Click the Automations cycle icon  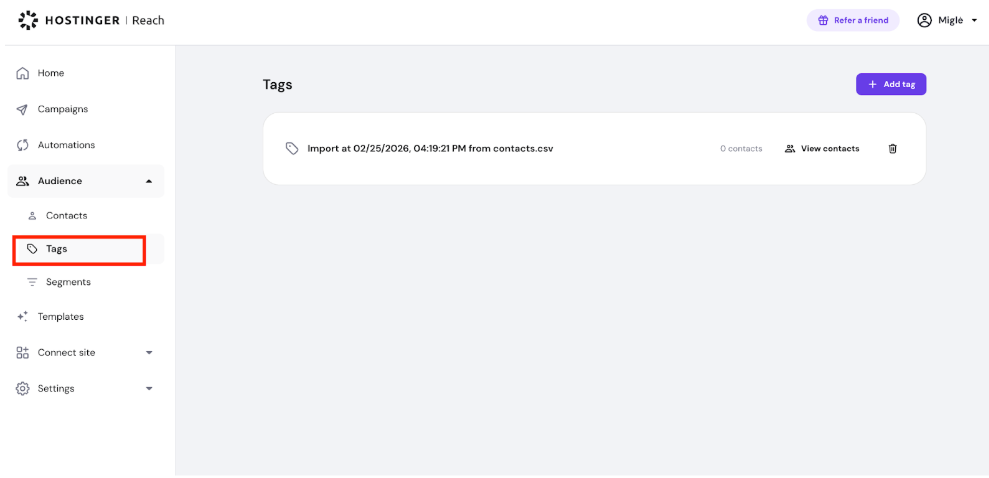[23, 145]
